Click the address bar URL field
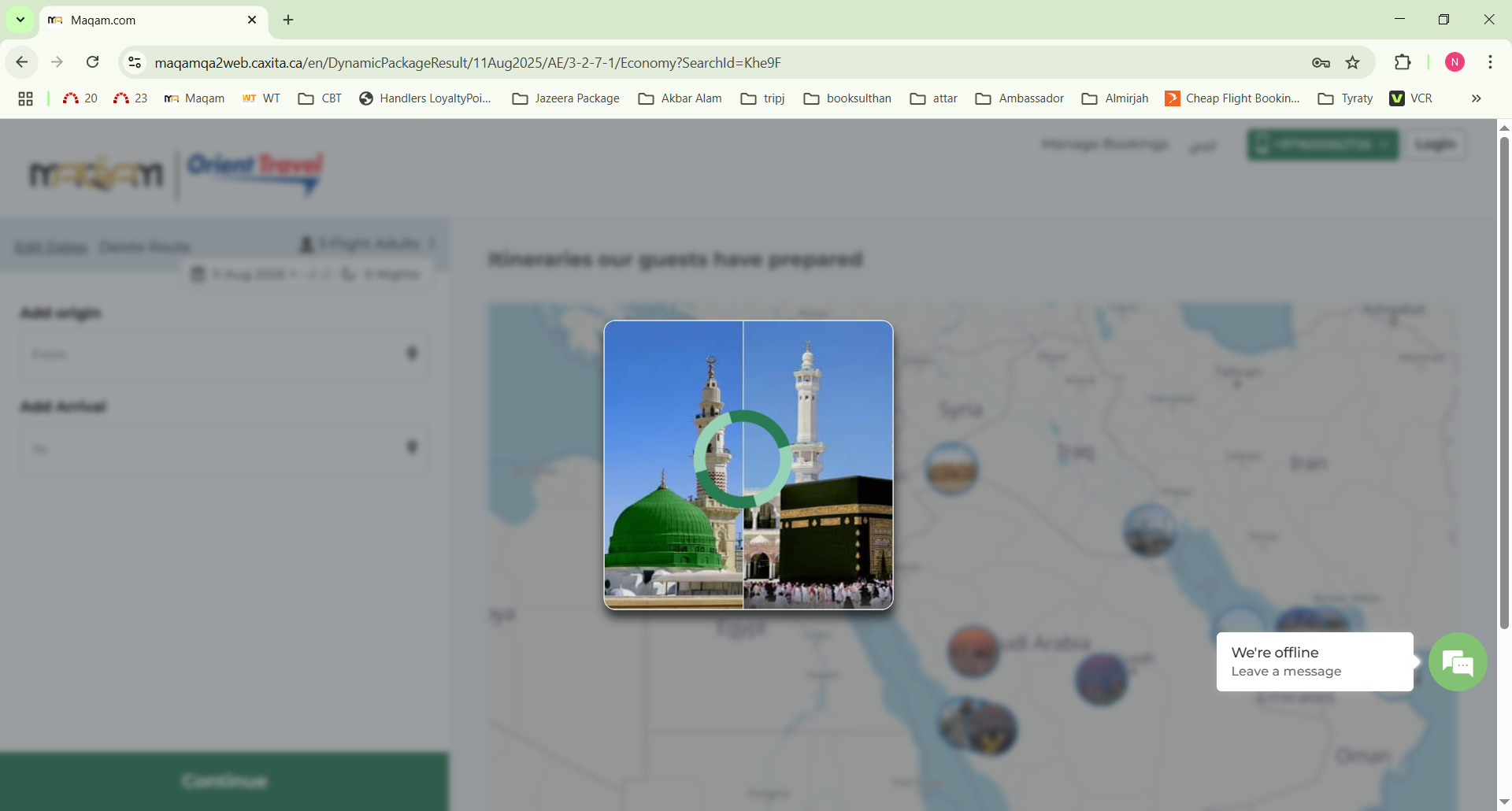1512x811 pixels. [709, 63]
